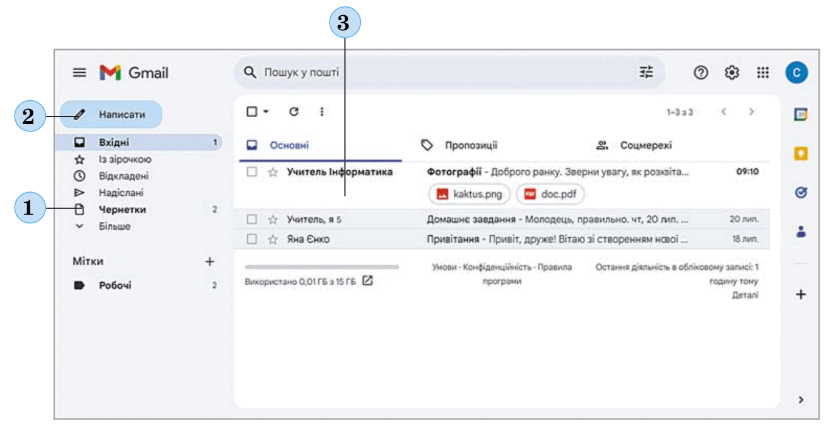Image resolution: width=829 pixels, height=429 pixels.
Task: Open the account avatar C
Action: click(796, 72)
